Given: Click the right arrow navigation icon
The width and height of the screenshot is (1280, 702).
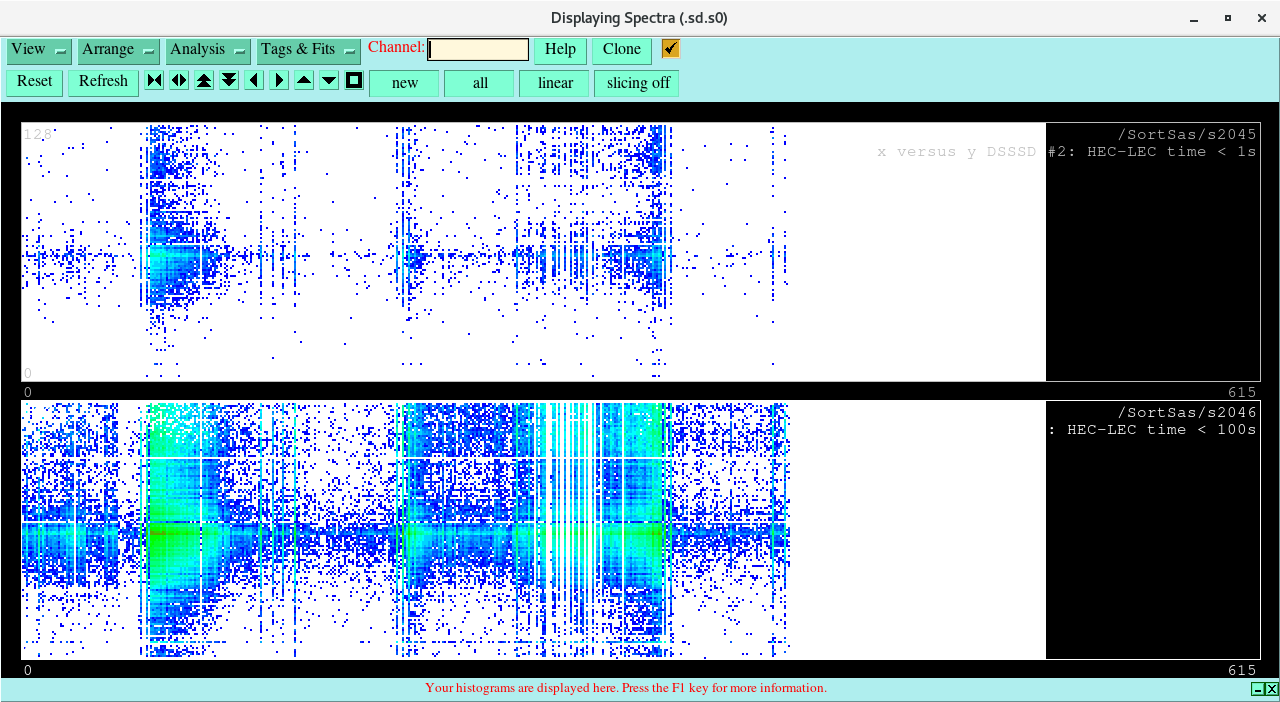Looking at the screenshot, I should tap(279, 81).
